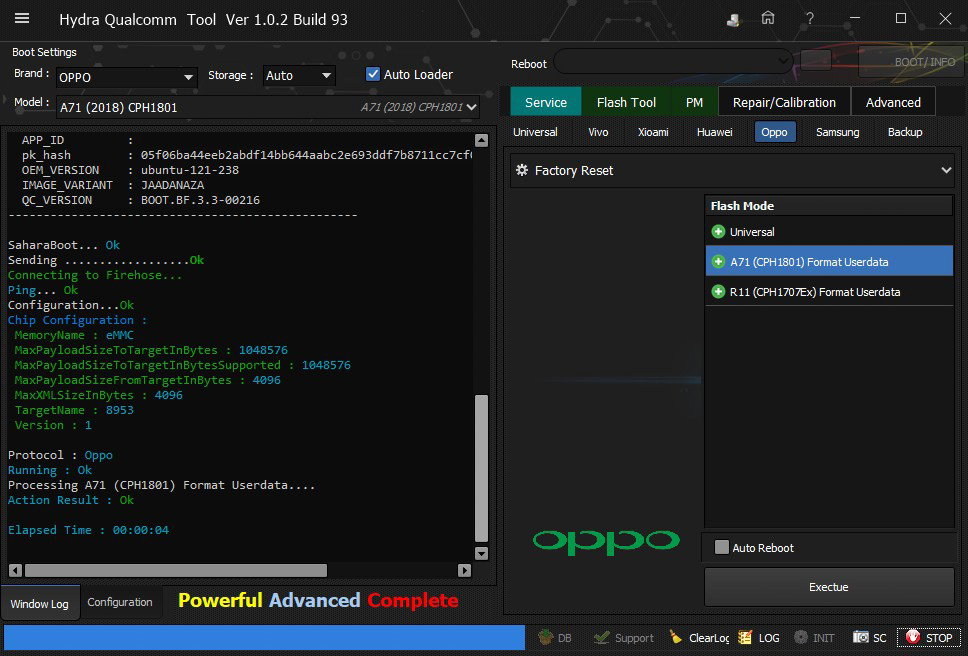This screenshot has height=656, width=968.
Task: Open the Samsung brand tab
Action: pos(837,132)
